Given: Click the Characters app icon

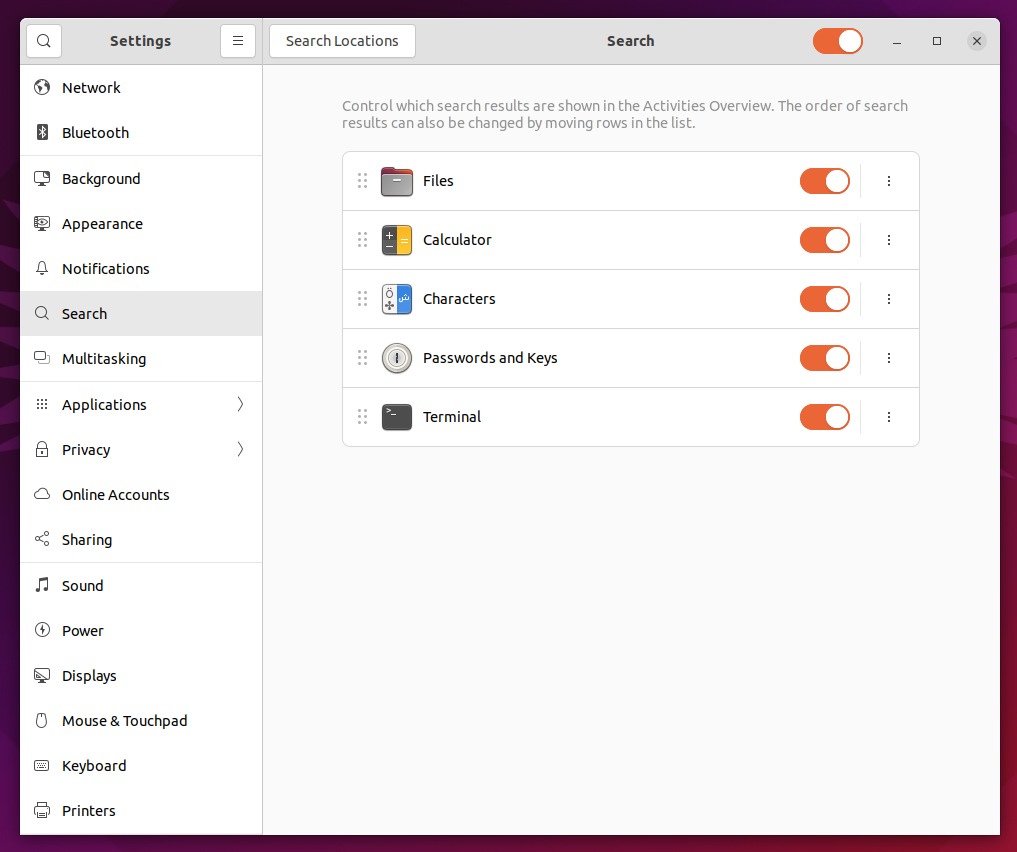Looking at the screenshot, I should tap(396, 298).
